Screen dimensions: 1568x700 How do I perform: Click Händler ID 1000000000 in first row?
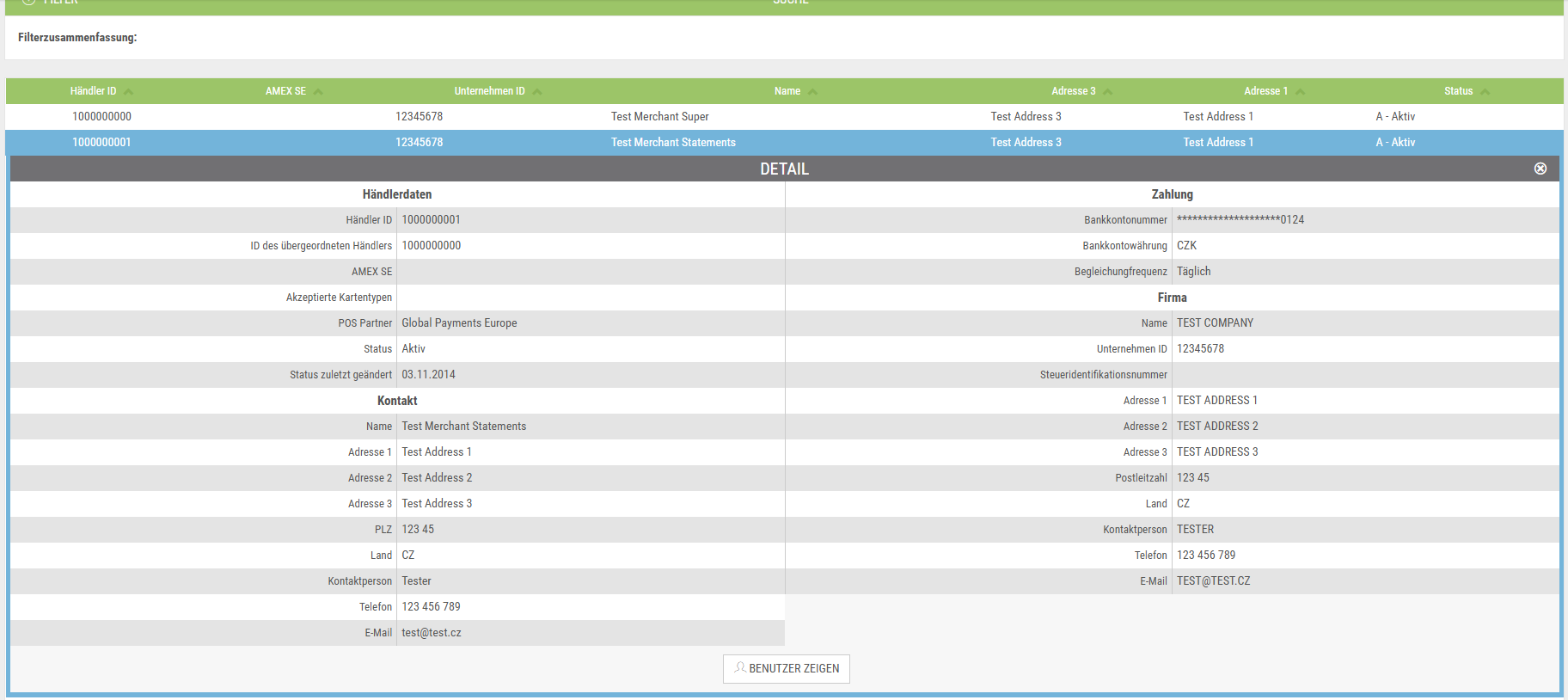(101, 117)
